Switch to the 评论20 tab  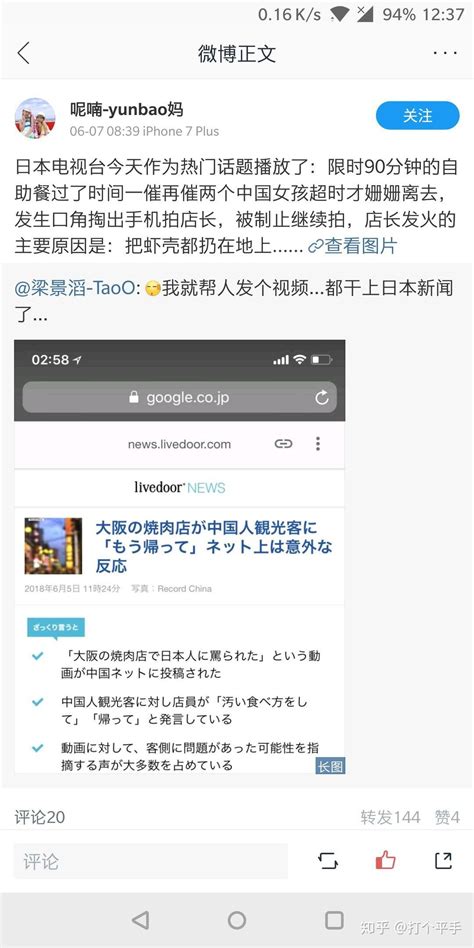(40, 817)
